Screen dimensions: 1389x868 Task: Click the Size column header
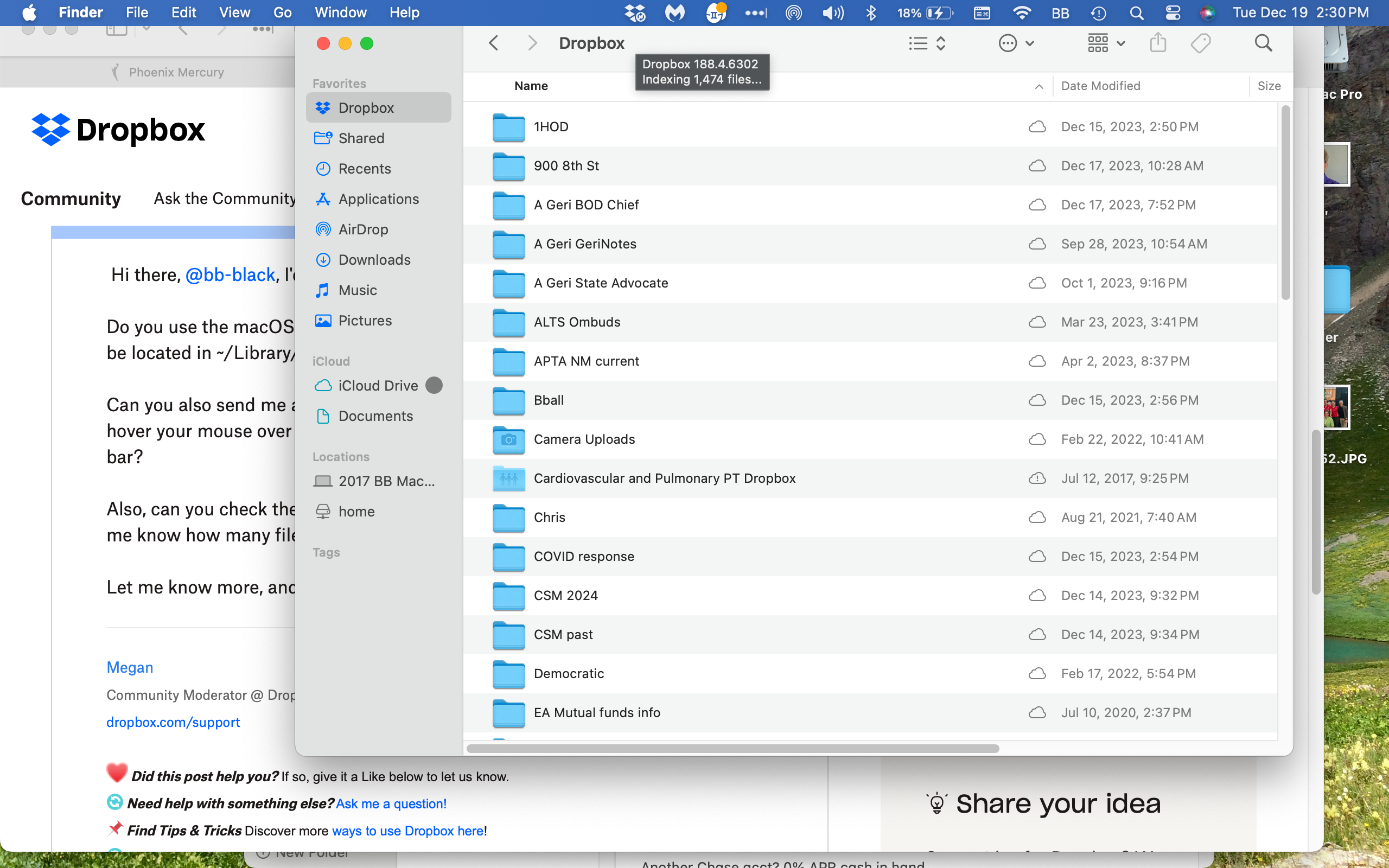coord(1269,86)
